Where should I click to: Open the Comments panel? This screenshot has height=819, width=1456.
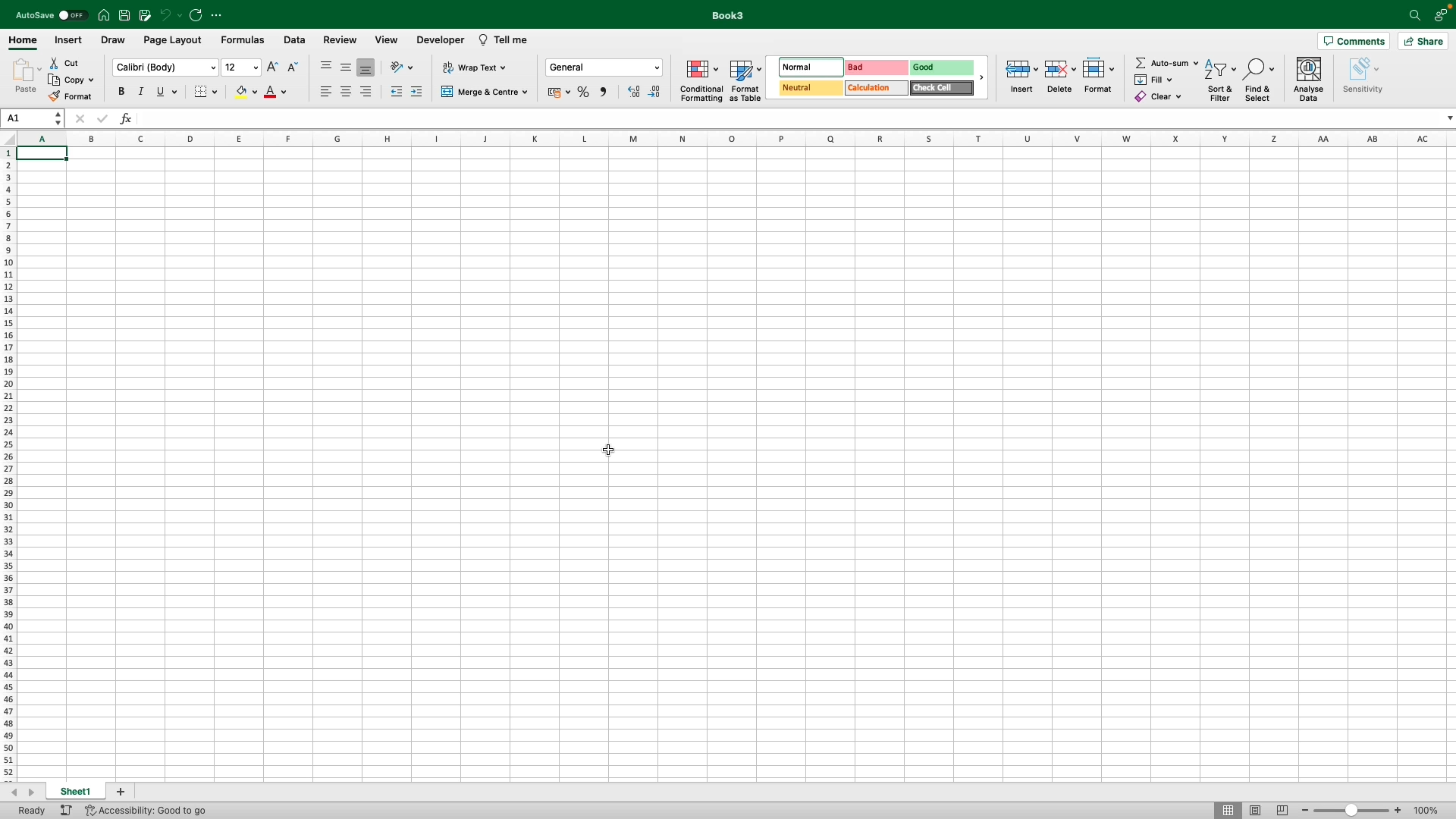coord(1353,41)
